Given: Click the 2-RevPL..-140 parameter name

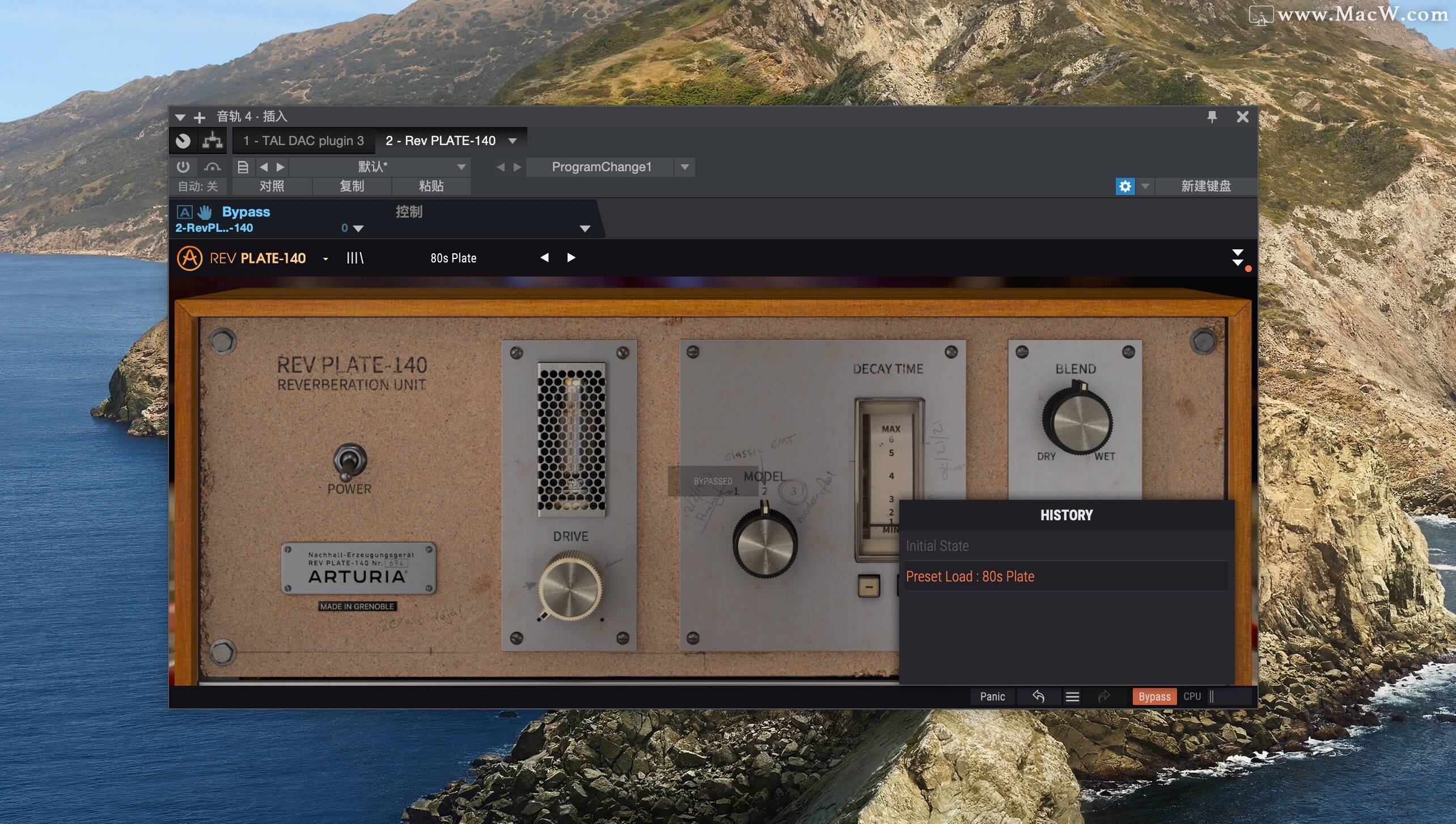Looking at the screenshot, I should click(214, 228).
